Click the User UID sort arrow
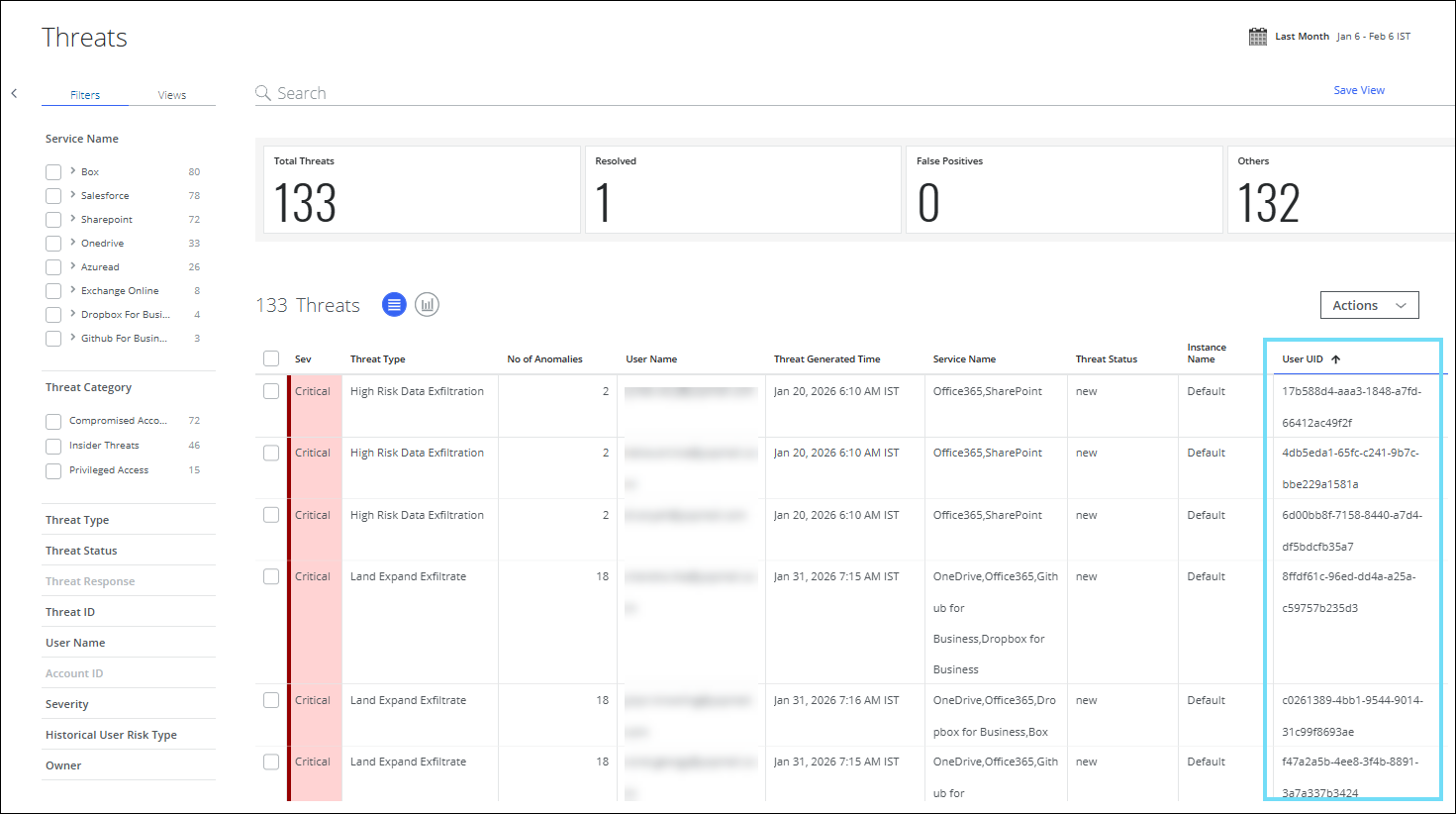Image resolution: width=1456 pixels, height=814 pixels. 1335,359
